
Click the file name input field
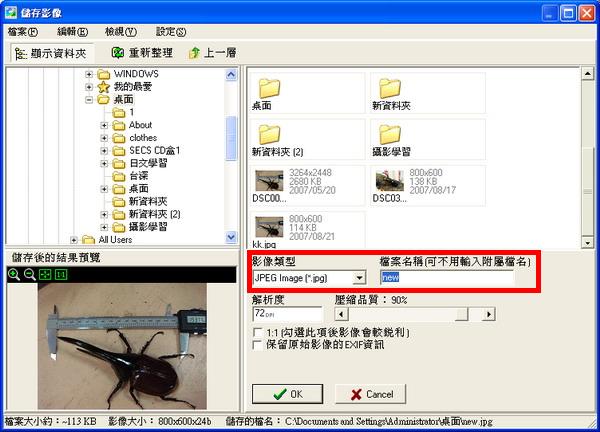(x=446, y=278)
